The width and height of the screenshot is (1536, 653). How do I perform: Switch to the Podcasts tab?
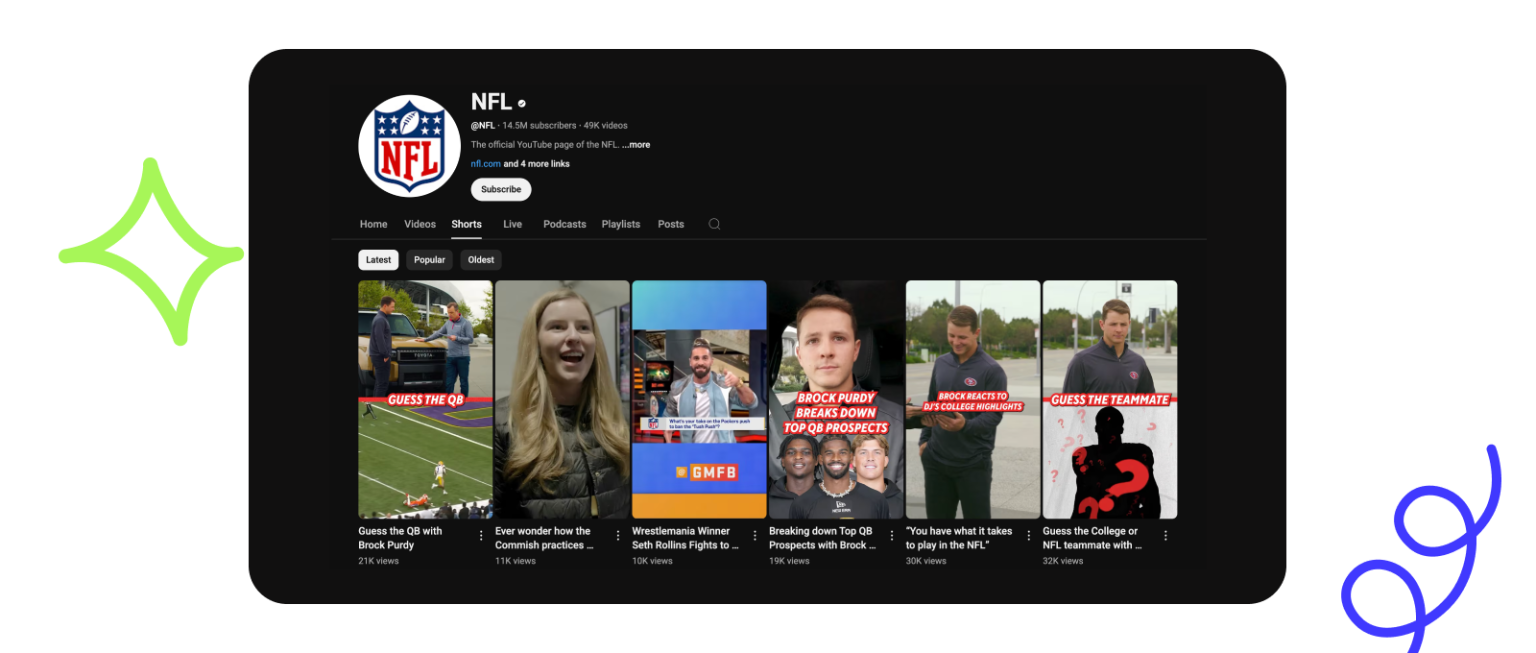coord(564,224)
